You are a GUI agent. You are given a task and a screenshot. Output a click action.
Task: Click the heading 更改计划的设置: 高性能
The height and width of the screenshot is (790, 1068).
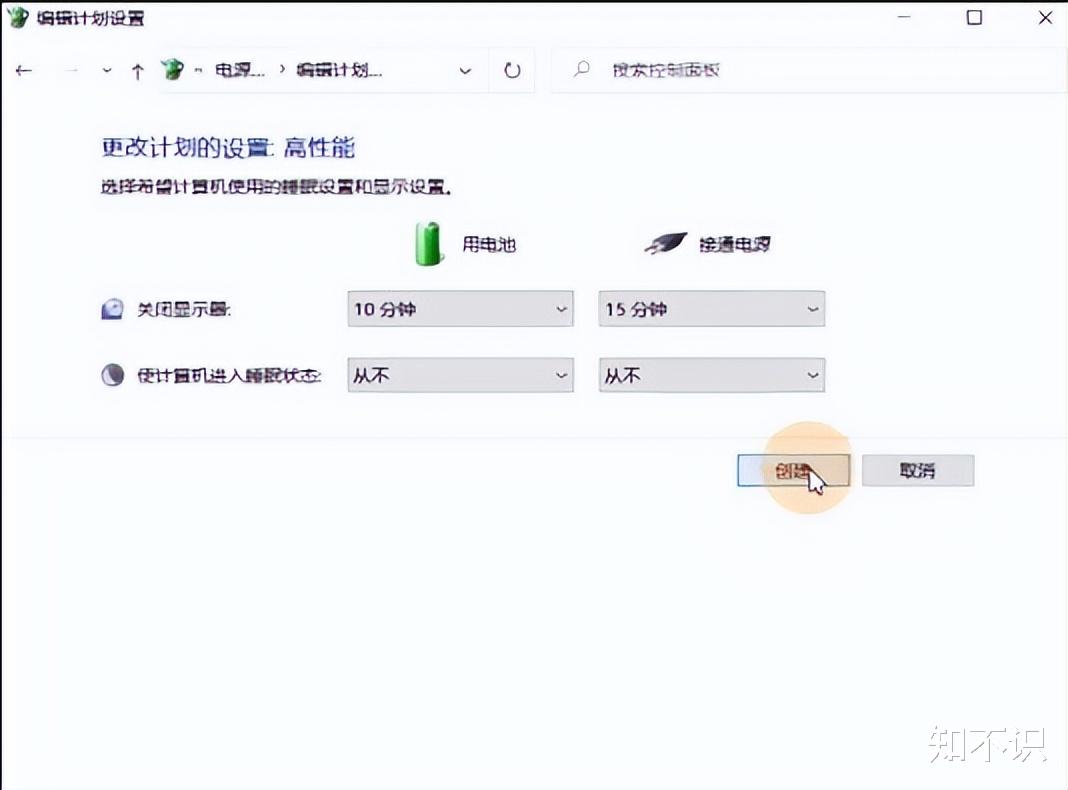[228, 147]
